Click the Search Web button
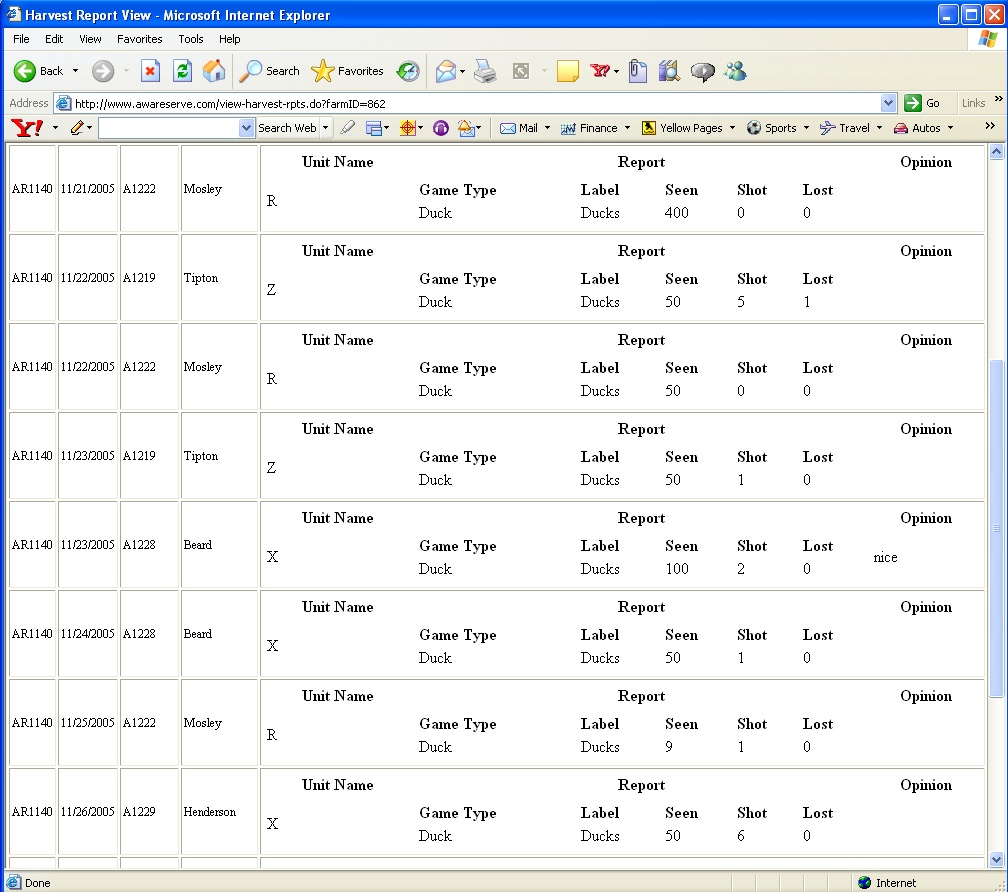1008x892 pixels. (x=287, y=128)
